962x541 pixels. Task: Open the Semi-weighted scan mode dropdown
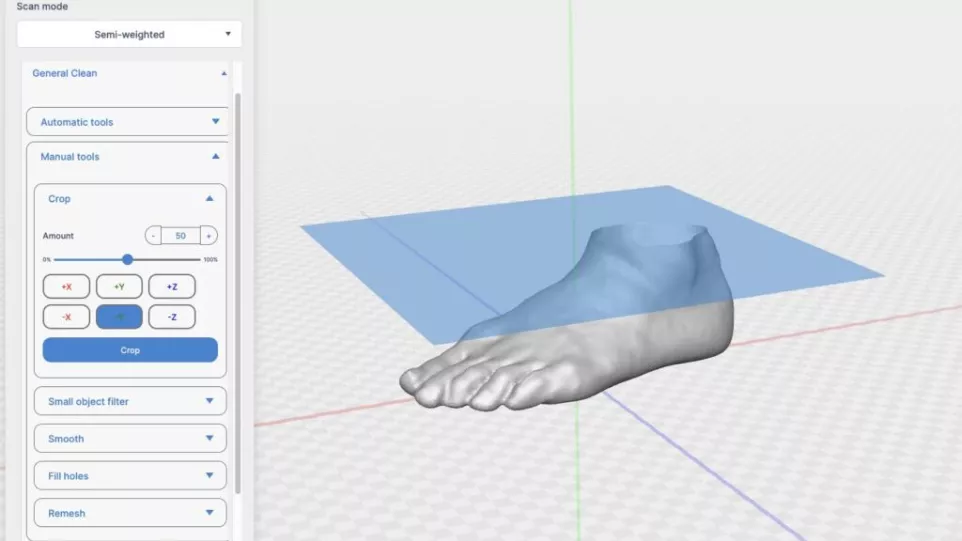(129, 34)
